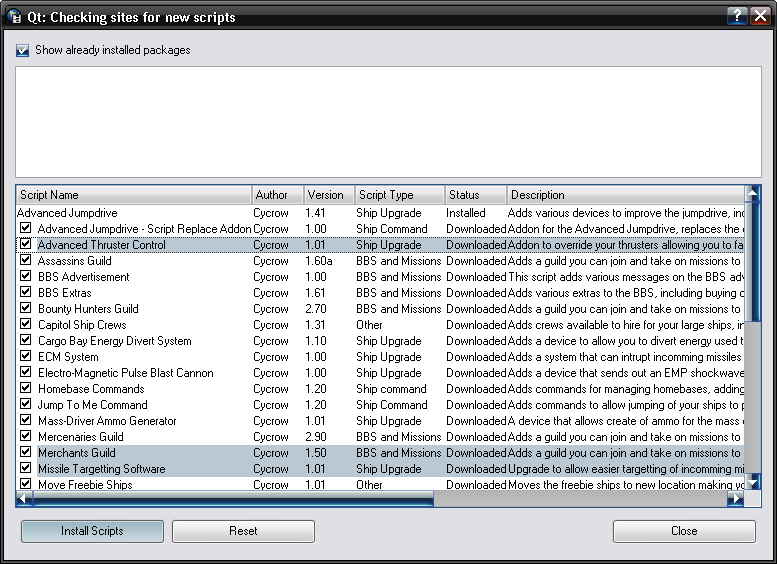The image size is (777, 564).
Task: Click the vertical scrollbar thumb
Action: point(753,261)
